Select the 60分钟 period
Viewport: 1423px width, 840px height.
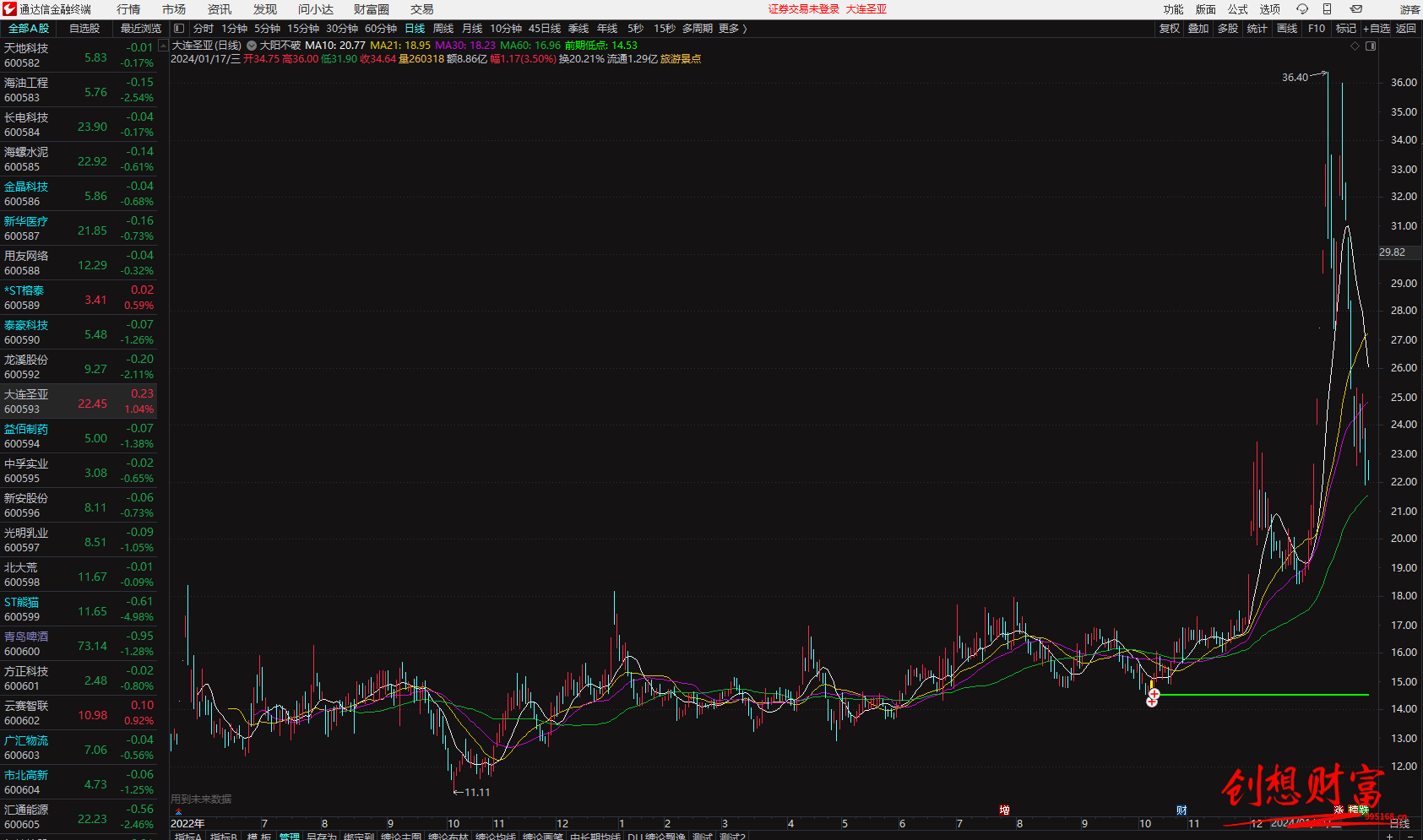[x=381, y=29]
